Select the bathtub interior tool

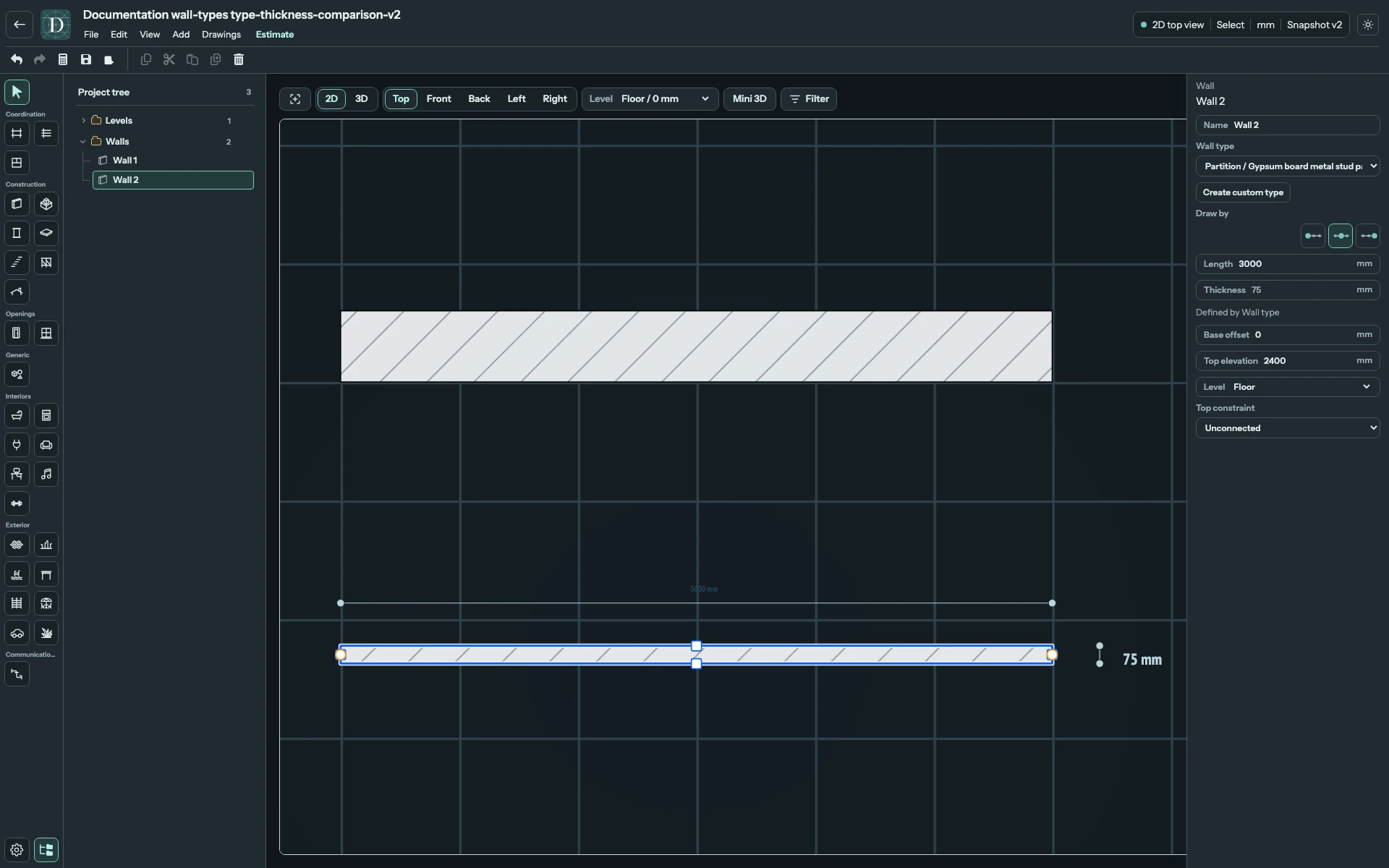click(17, 416)
